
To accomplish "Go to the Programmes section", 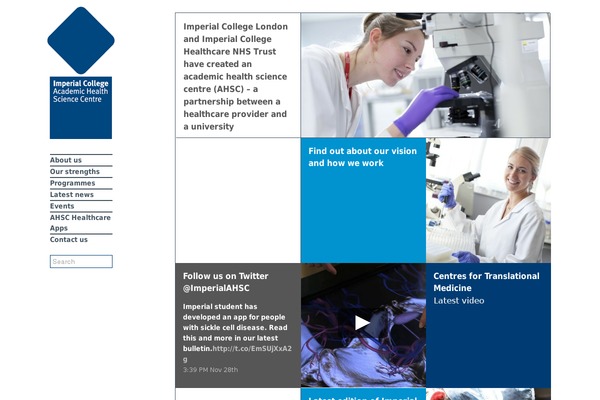I will pyautogui.click(x=72, y=183).
